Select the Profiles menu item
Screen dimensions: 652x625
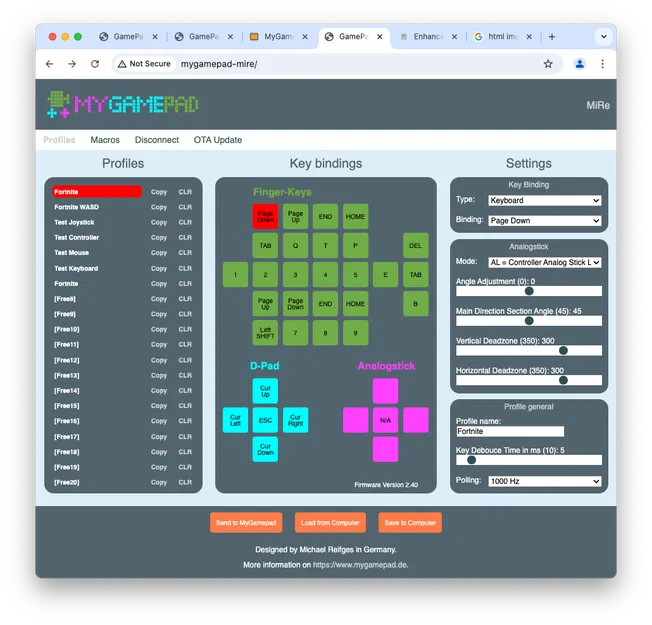59,140
